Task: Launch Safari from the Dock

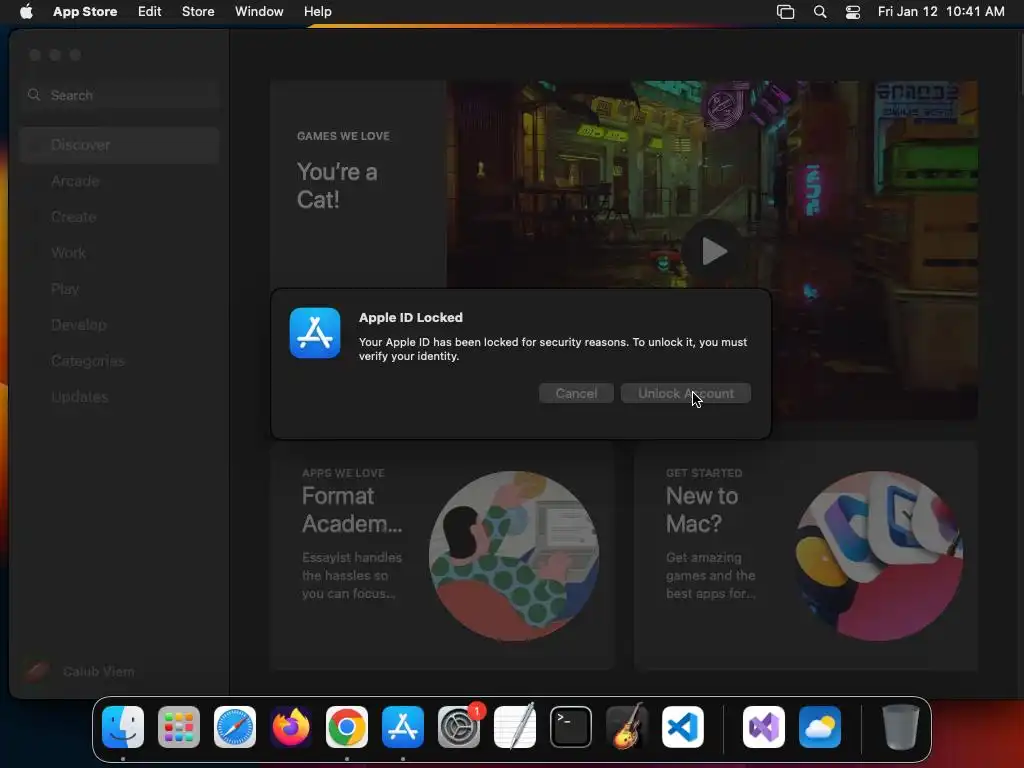Action: [235, 727]
